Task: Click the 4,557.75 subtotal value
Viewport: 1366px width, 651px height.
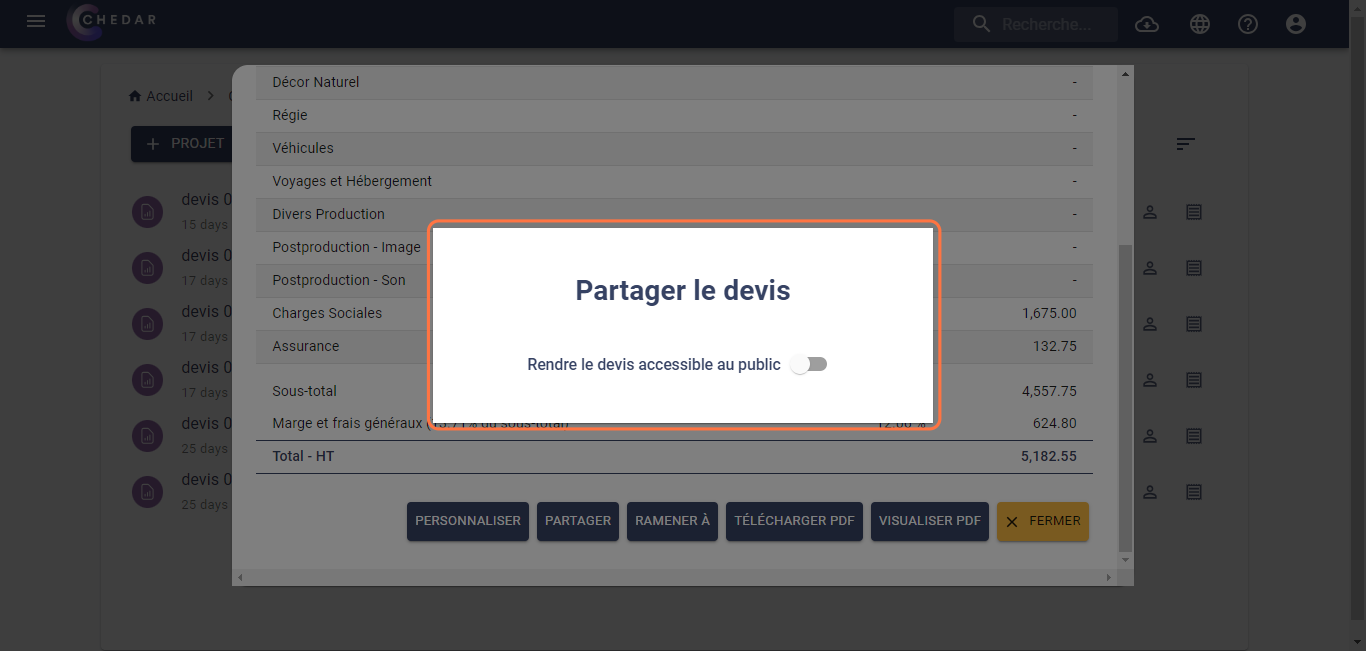Action: click(x=1049, y=391)
